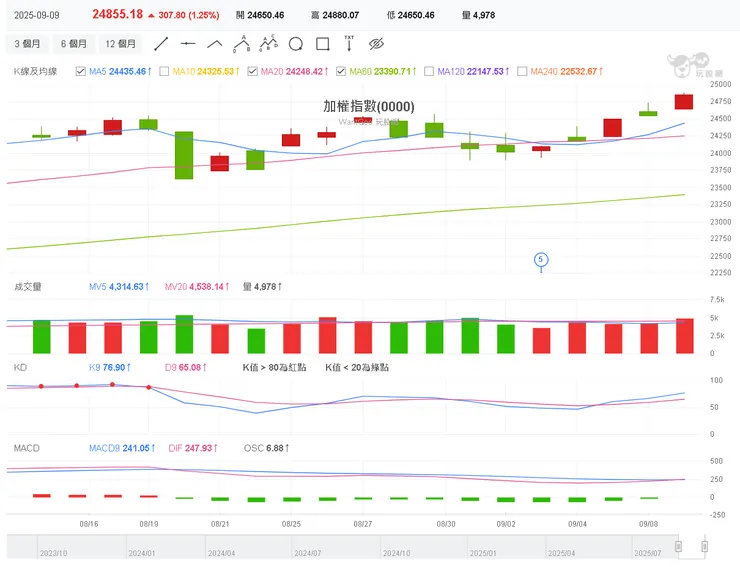
Task: Select the angle line drawing tool
Action: 215,44
